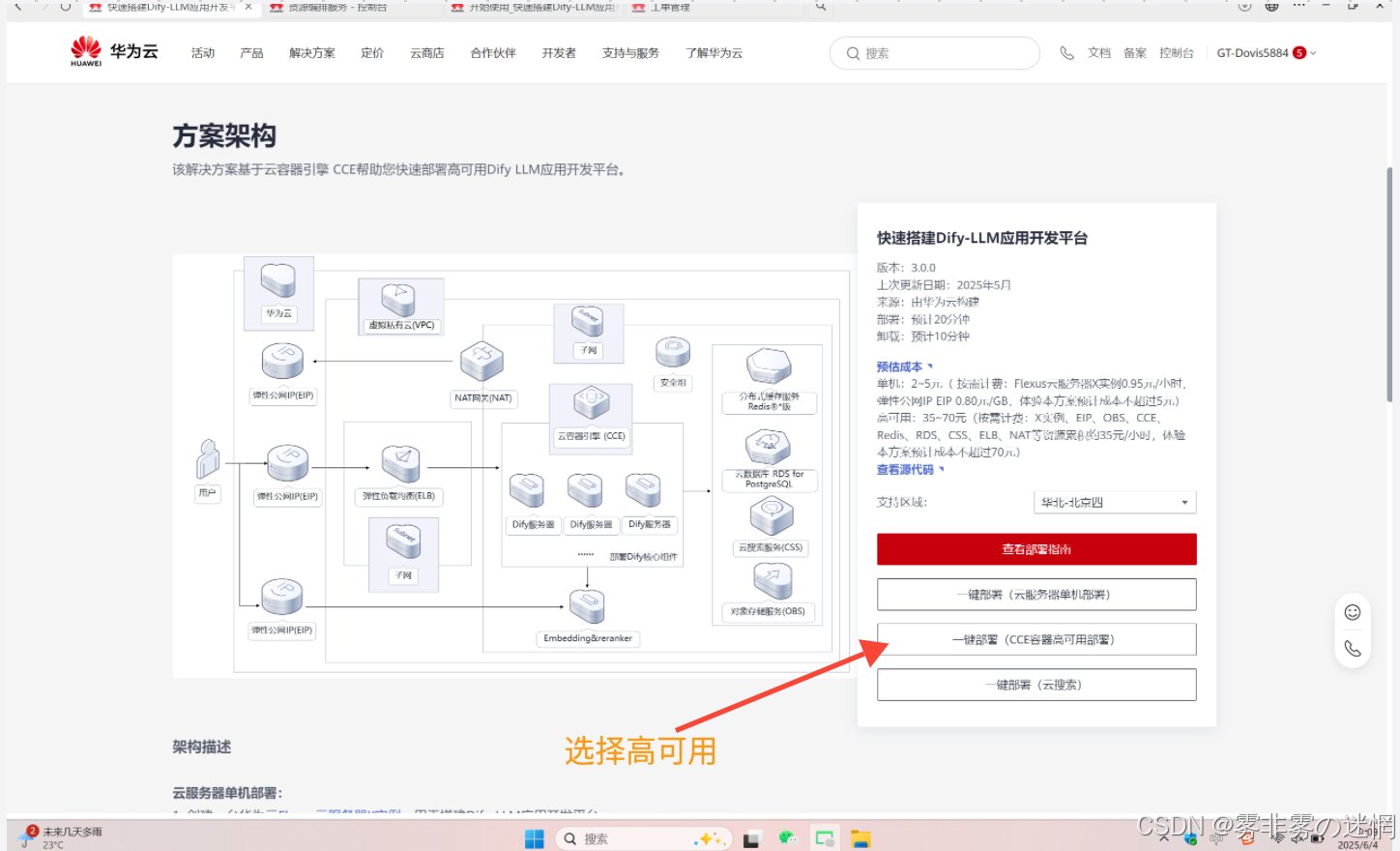The image size is (1400, 851).
Task: Expand the 预估成本 section
Action: 905,367
